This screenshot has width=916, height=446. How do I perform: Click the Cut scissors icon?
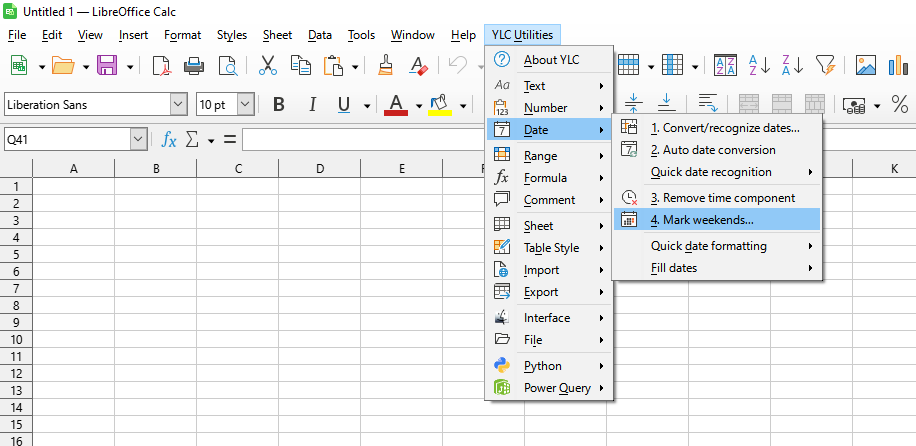point(267,66)
